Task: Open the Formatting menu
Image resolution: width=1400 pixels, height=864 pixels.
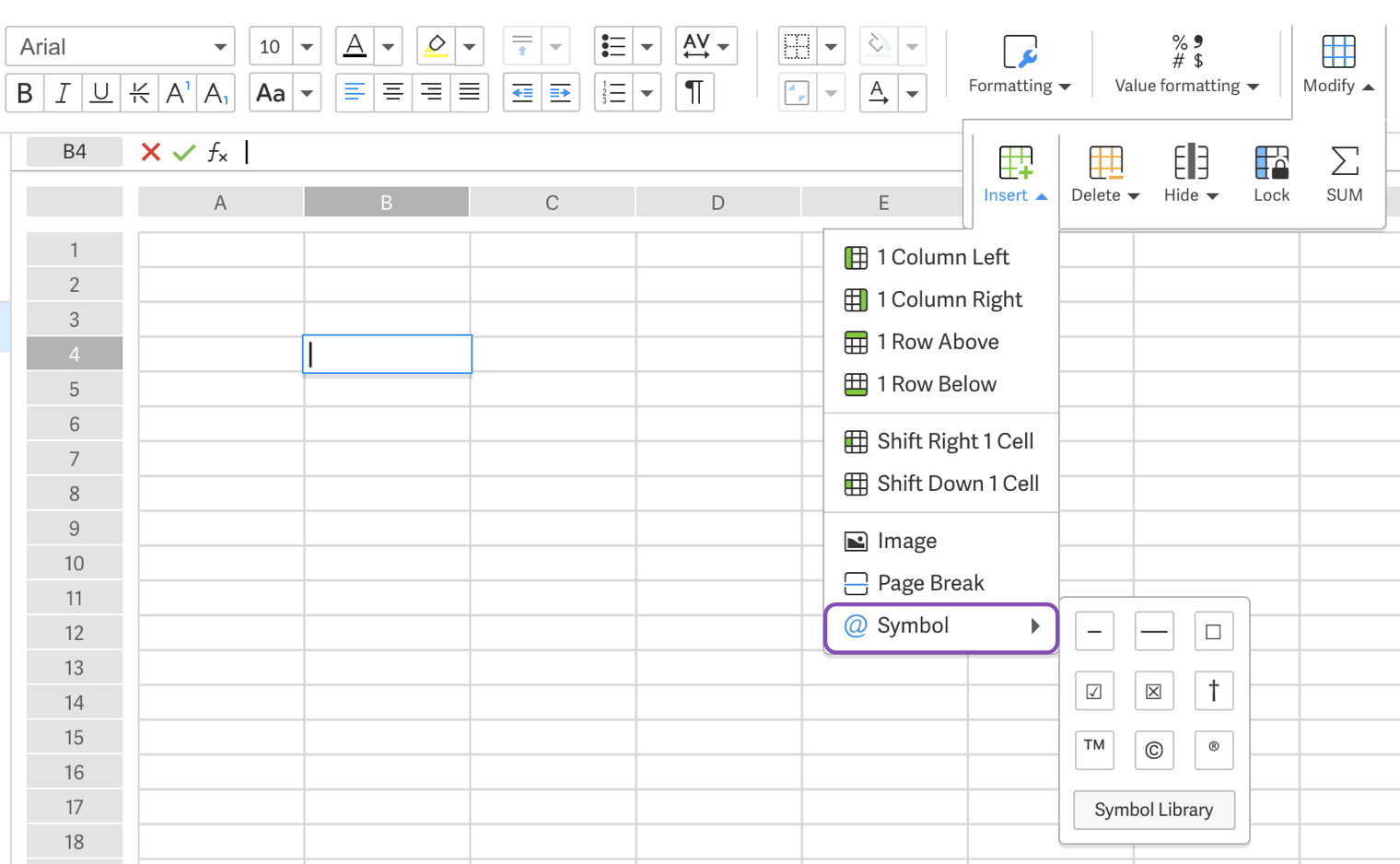Action: coord(1020,64)
